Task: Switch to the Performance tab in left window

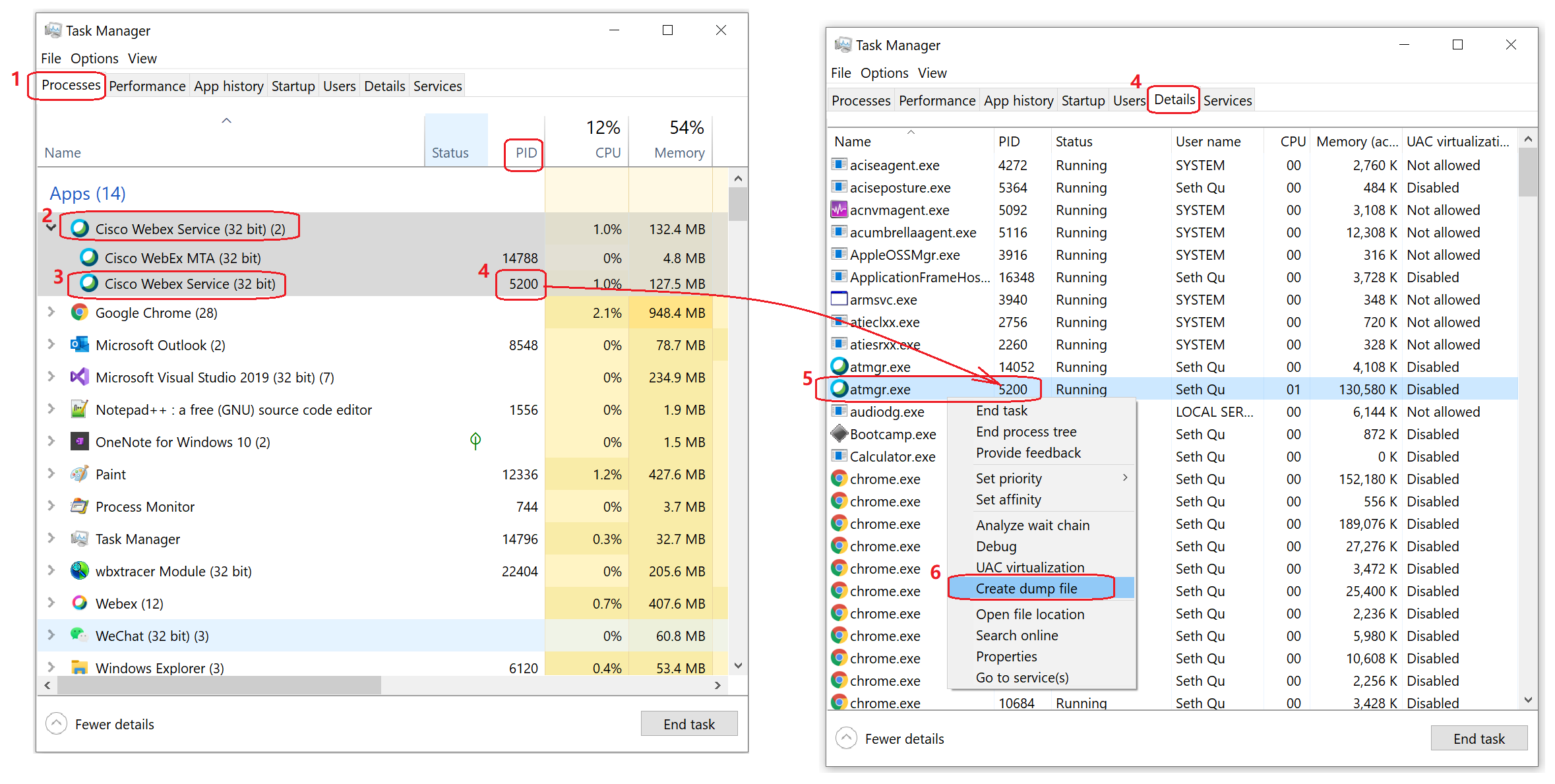Action: tap(147, 86)
